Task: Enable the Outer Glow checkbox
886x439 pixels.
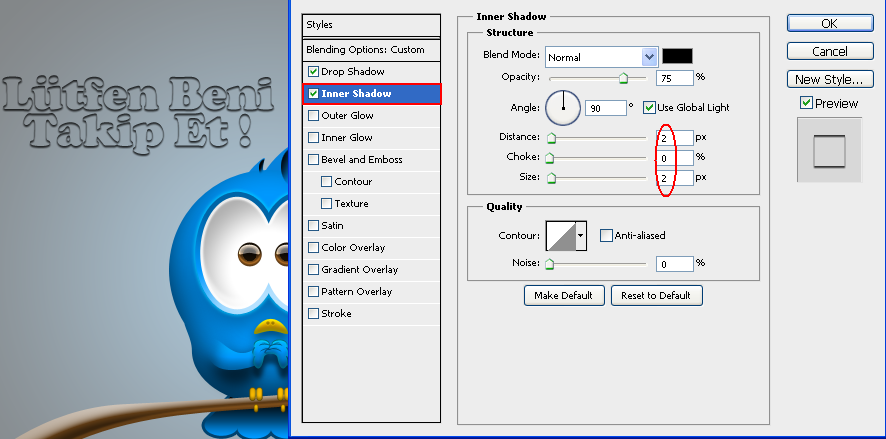Action: point(313,116)
